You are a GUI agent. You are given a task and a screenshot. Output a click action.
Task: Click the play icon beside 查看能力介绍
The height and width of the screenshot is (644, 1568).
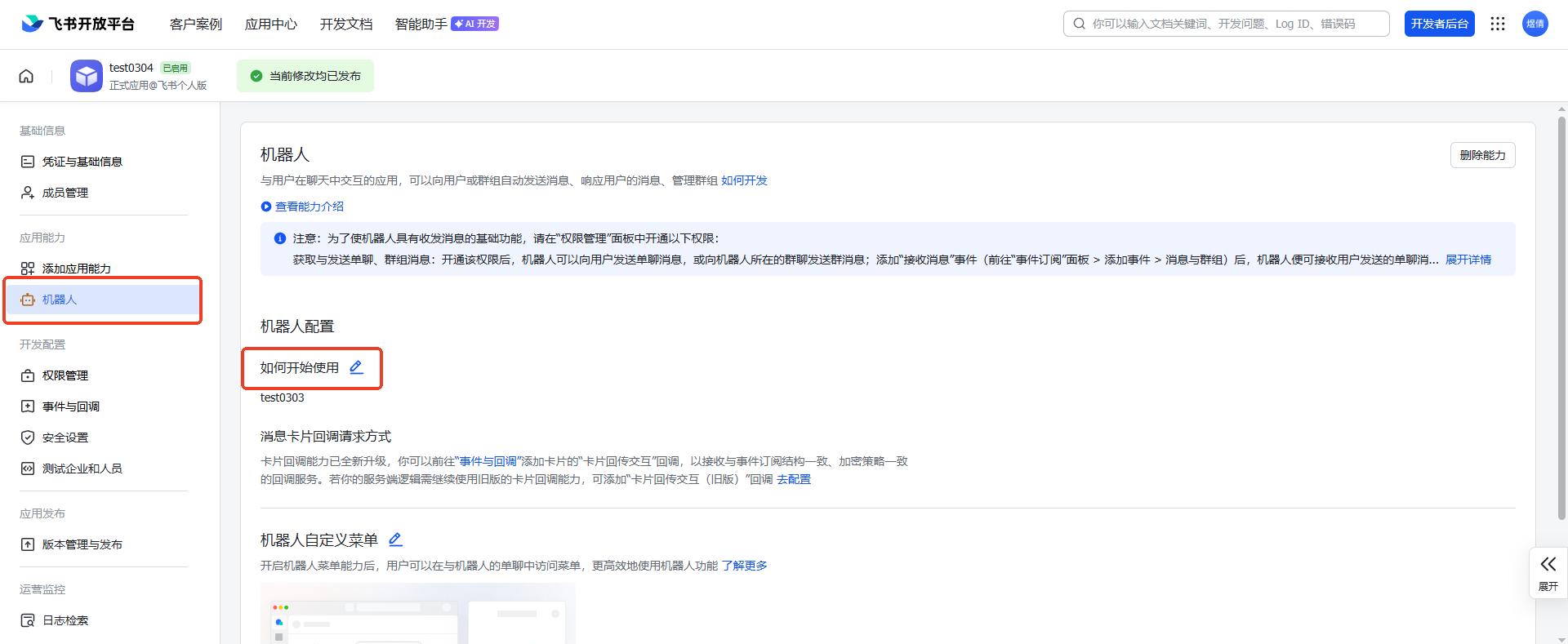pos(265,207)
